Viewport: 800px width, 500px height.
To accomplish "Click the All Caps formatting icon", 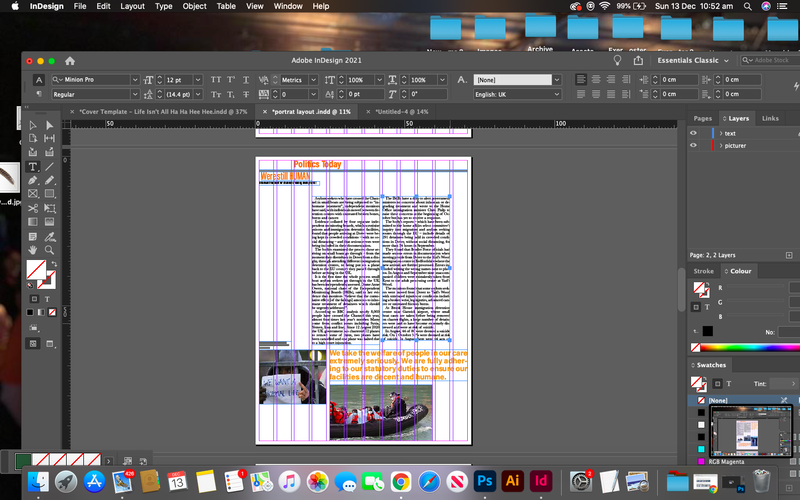I will pos(216,80).
